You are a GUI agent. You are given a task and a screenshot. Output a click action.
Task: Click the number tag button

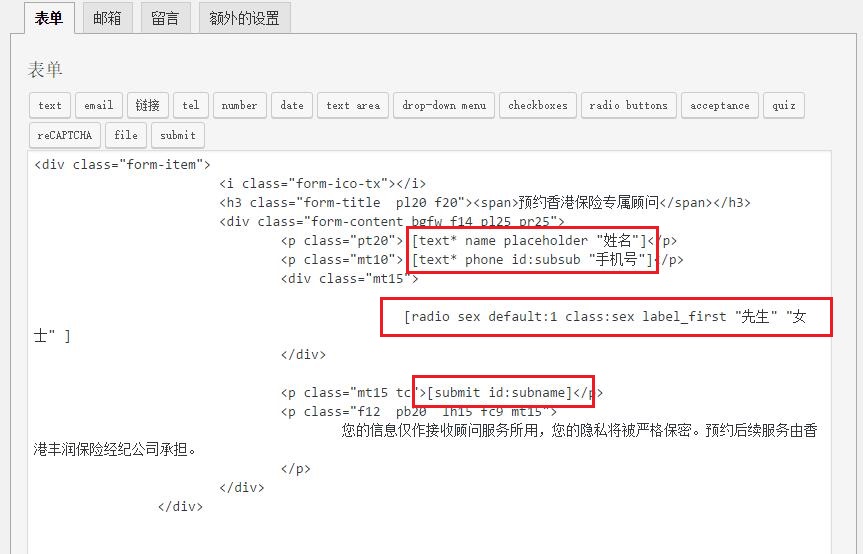pos(239,105)
